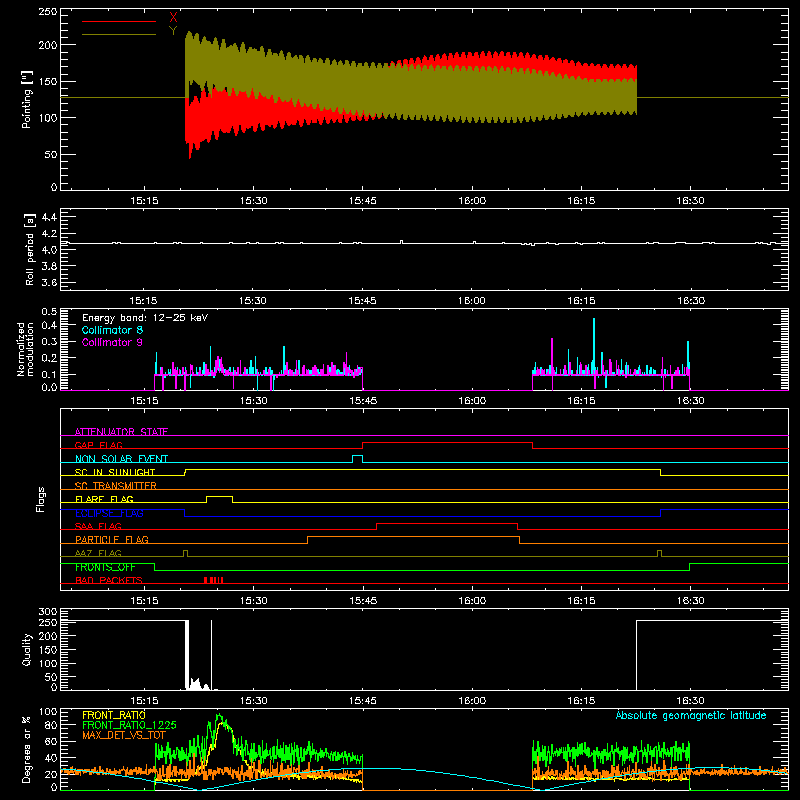
Task: Select the Pointing axis label
Action: (x=27, y=99)
